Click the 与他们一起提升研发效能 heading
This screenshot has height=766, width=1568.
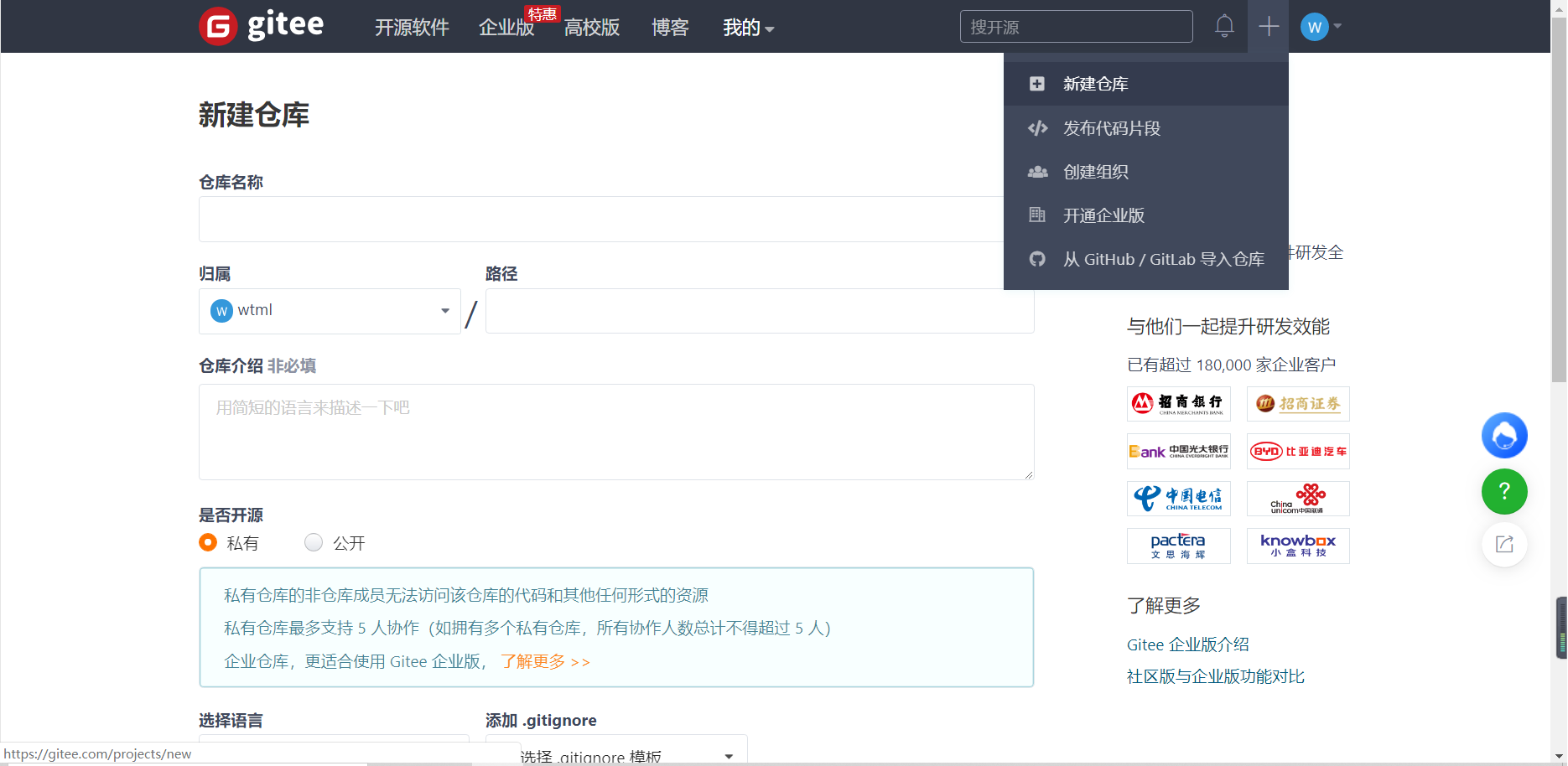tap(1228, 327)
